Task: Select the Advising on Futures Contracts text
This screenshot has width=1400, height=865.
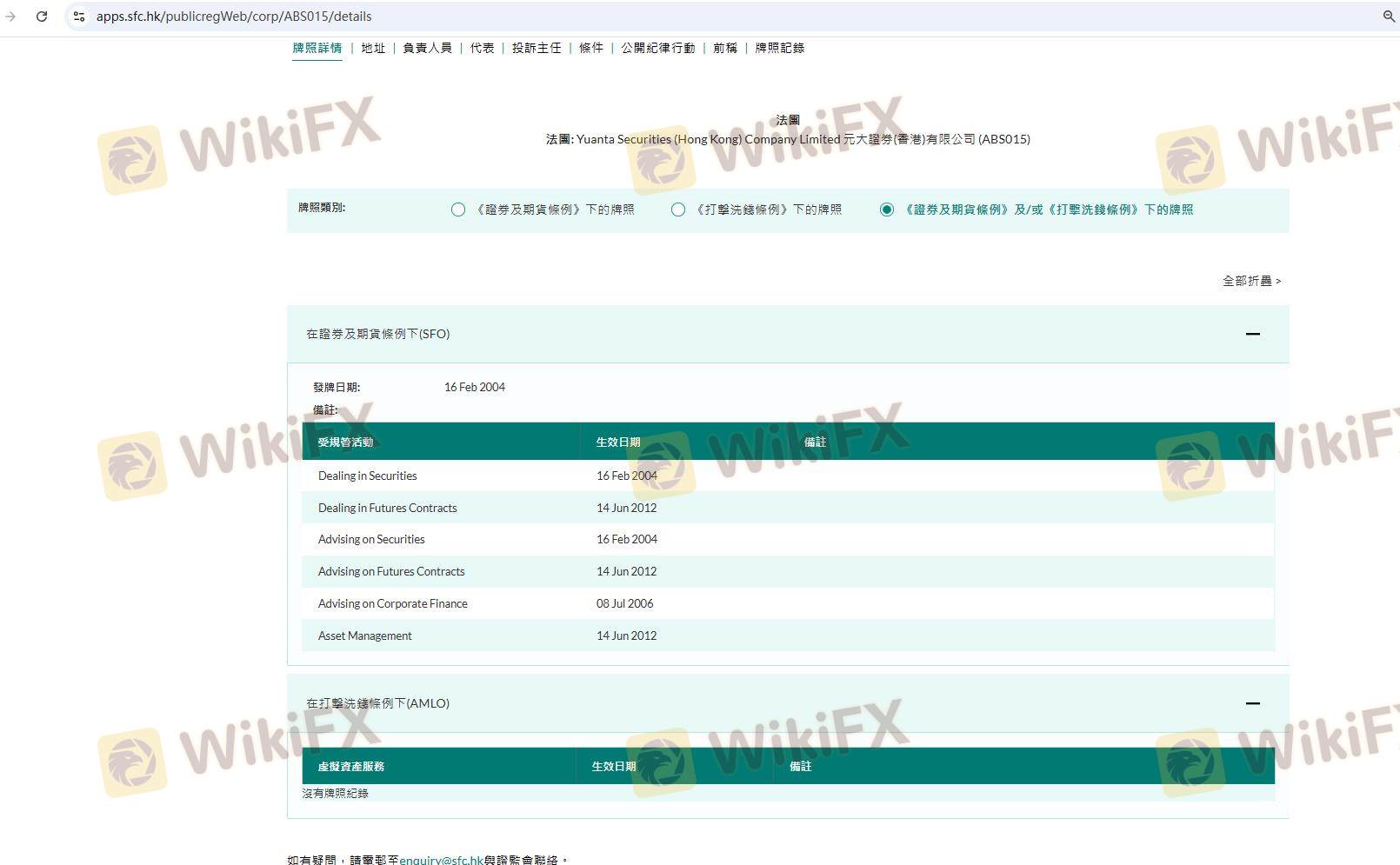Action: [x=391, y=571]
